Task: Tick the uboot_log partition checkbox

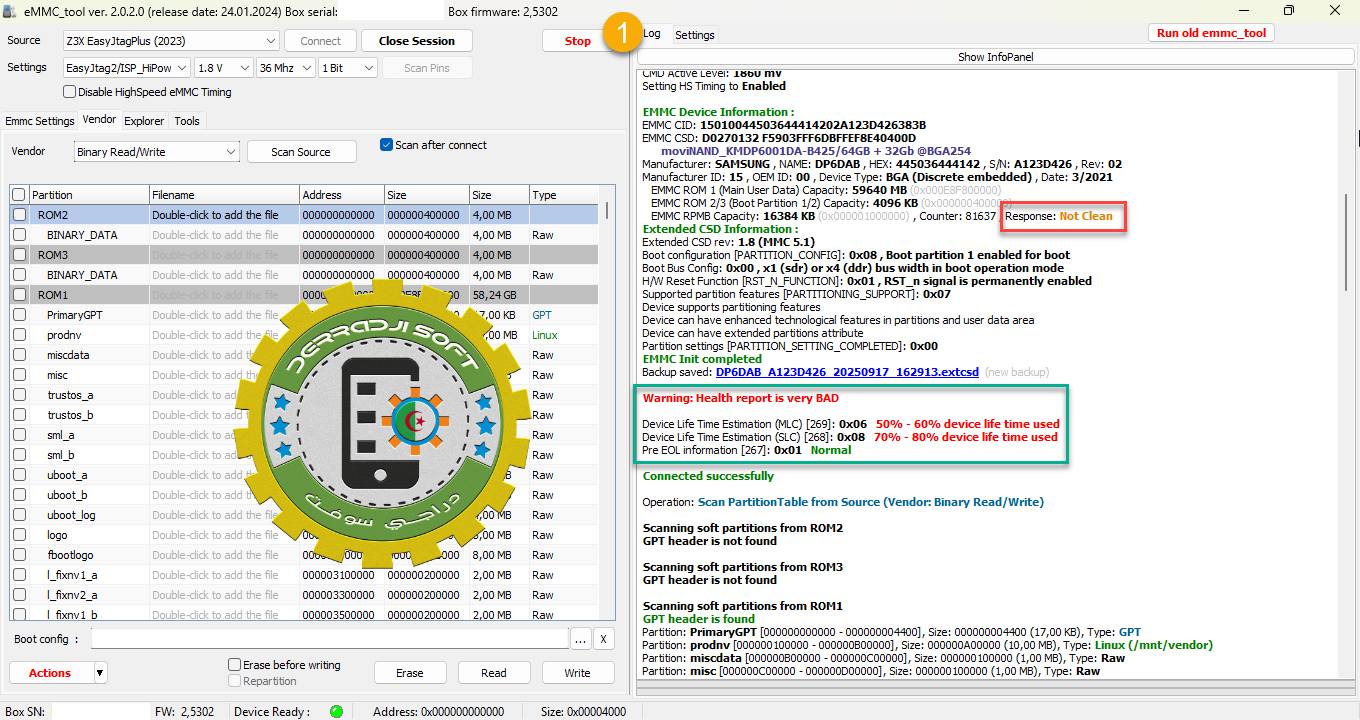Action: coord(19,515)
